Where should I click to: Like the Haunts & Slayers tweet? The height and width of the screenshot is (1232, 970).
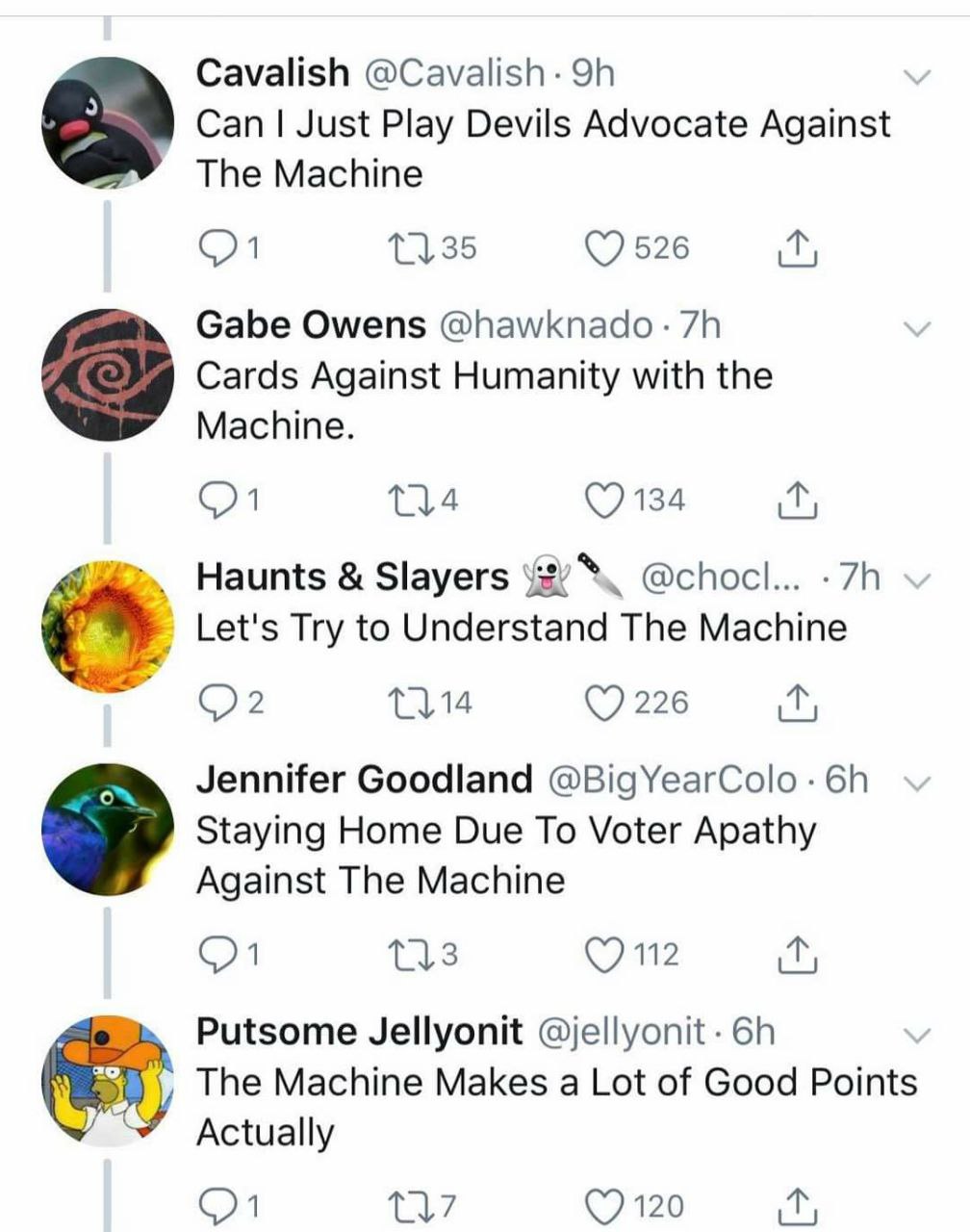(x=605, y=703)
